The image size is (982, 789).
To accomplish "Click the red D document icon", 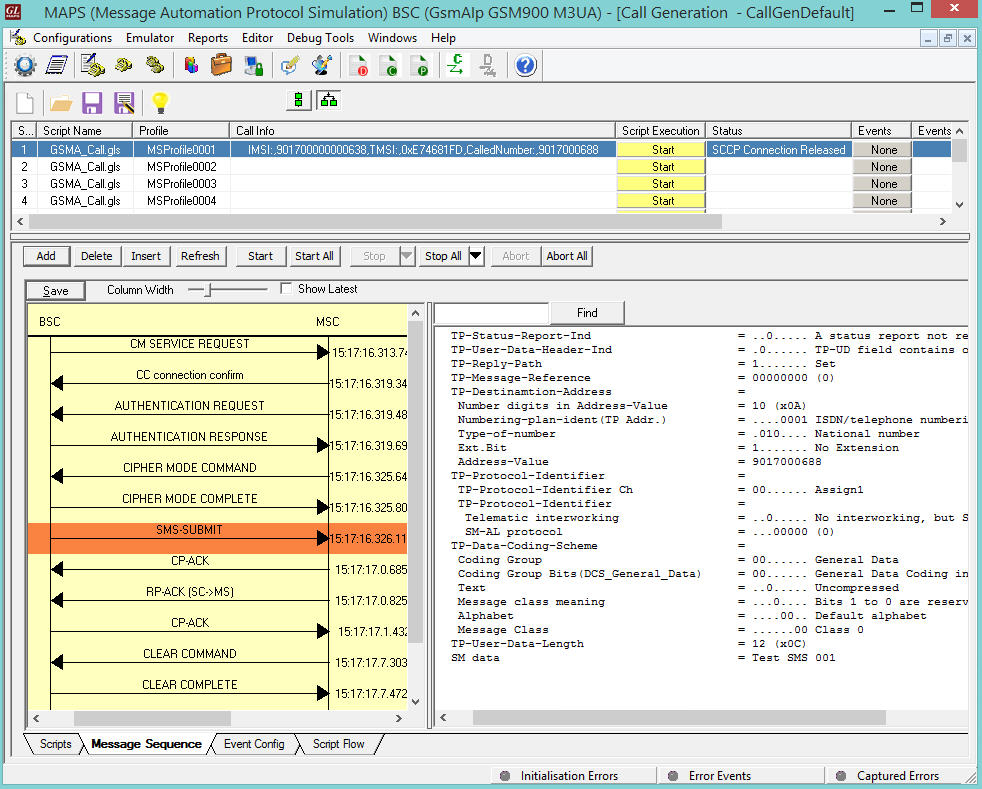I will 359,66.
